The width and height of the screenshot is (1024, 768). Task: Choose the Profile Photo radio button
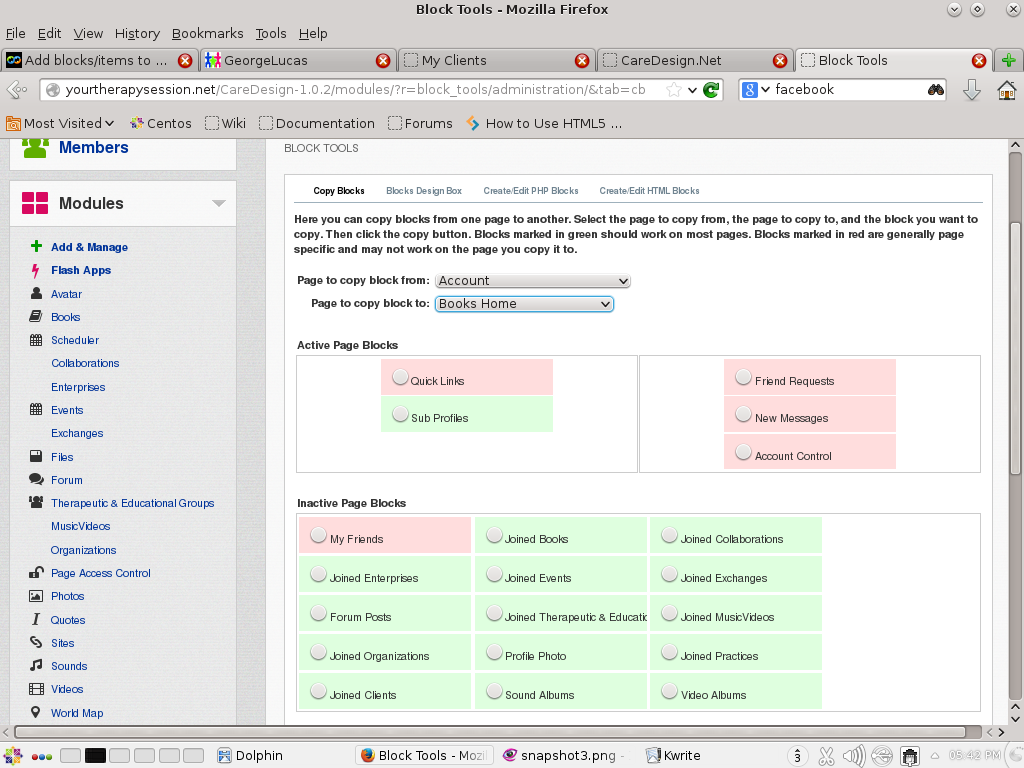click(494, 652)
